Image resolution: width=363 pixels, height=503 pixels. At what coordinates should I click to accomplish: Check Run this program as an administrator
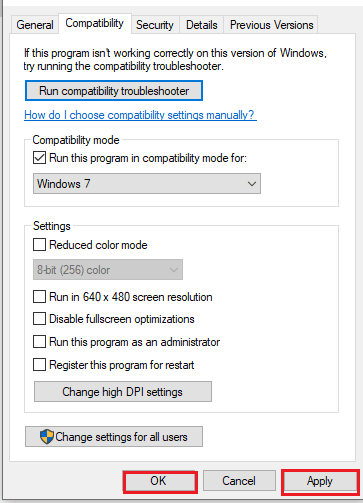pos(39,342)
